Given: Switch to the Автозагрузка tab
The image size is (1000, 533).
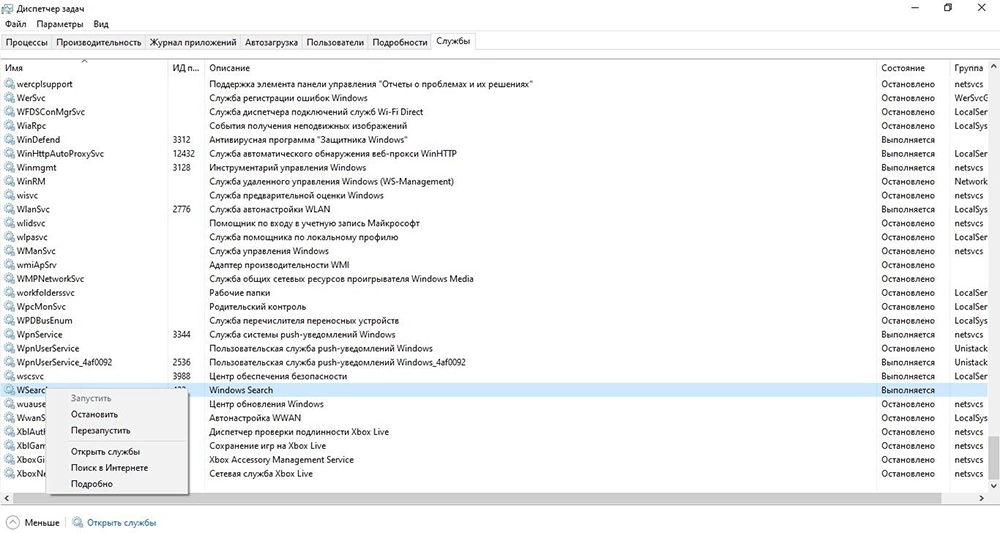Looking at the screenshot, I should 271,43.
